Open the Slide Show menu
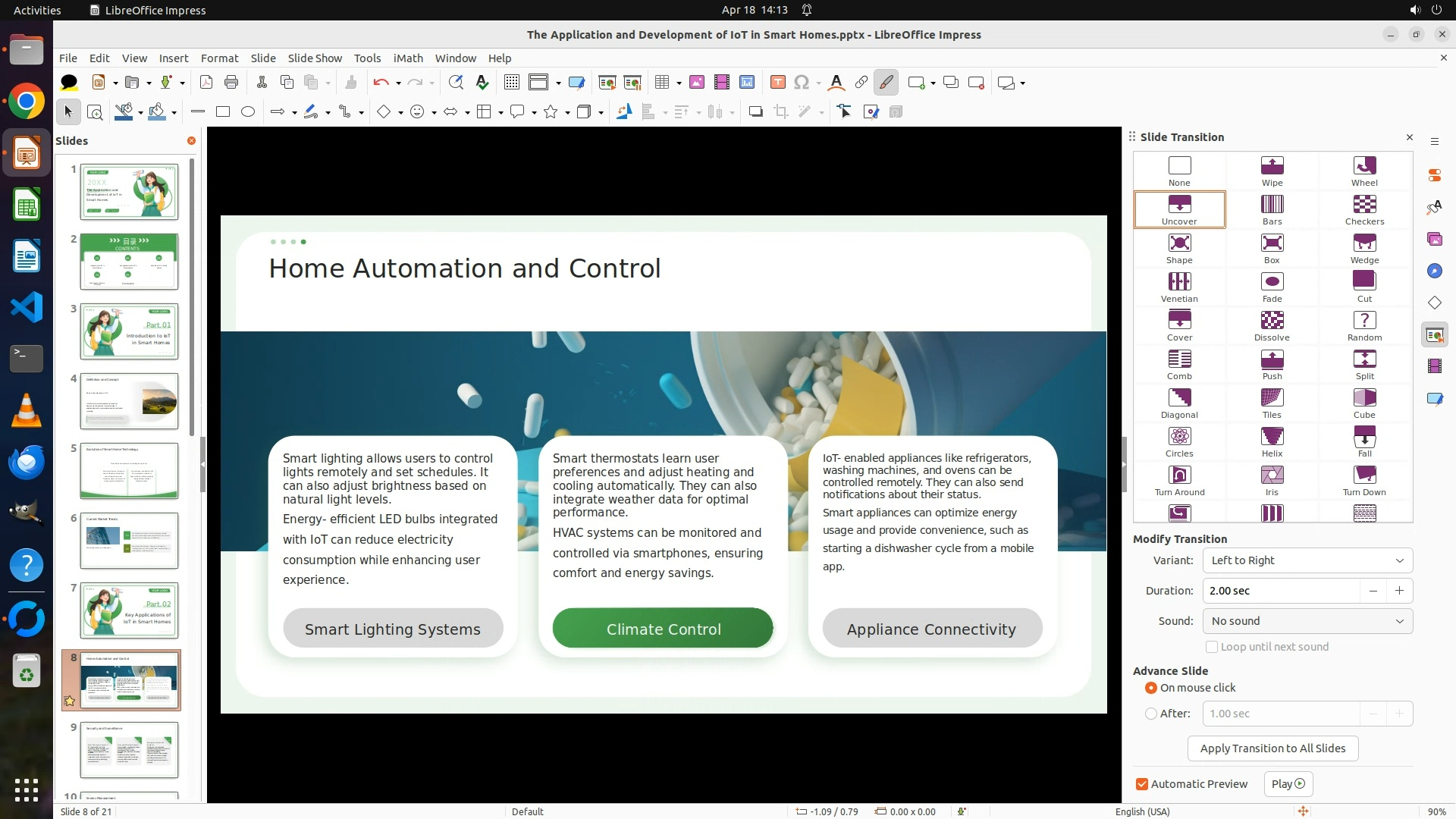The height and width of the screenshot is (819, 1456). pos(315,58)
